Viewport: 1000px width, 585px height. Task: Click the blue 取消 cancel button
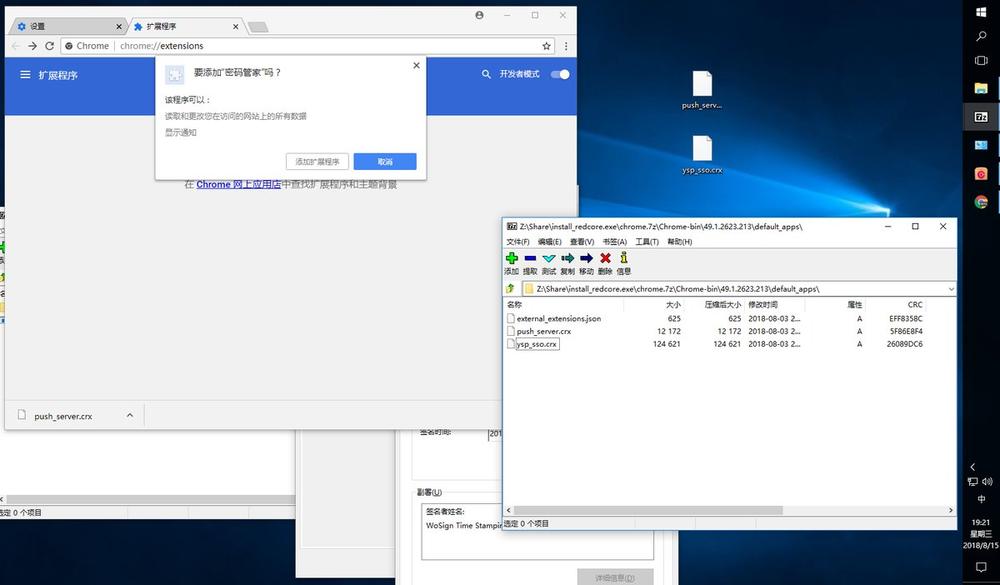click(385, 162)
